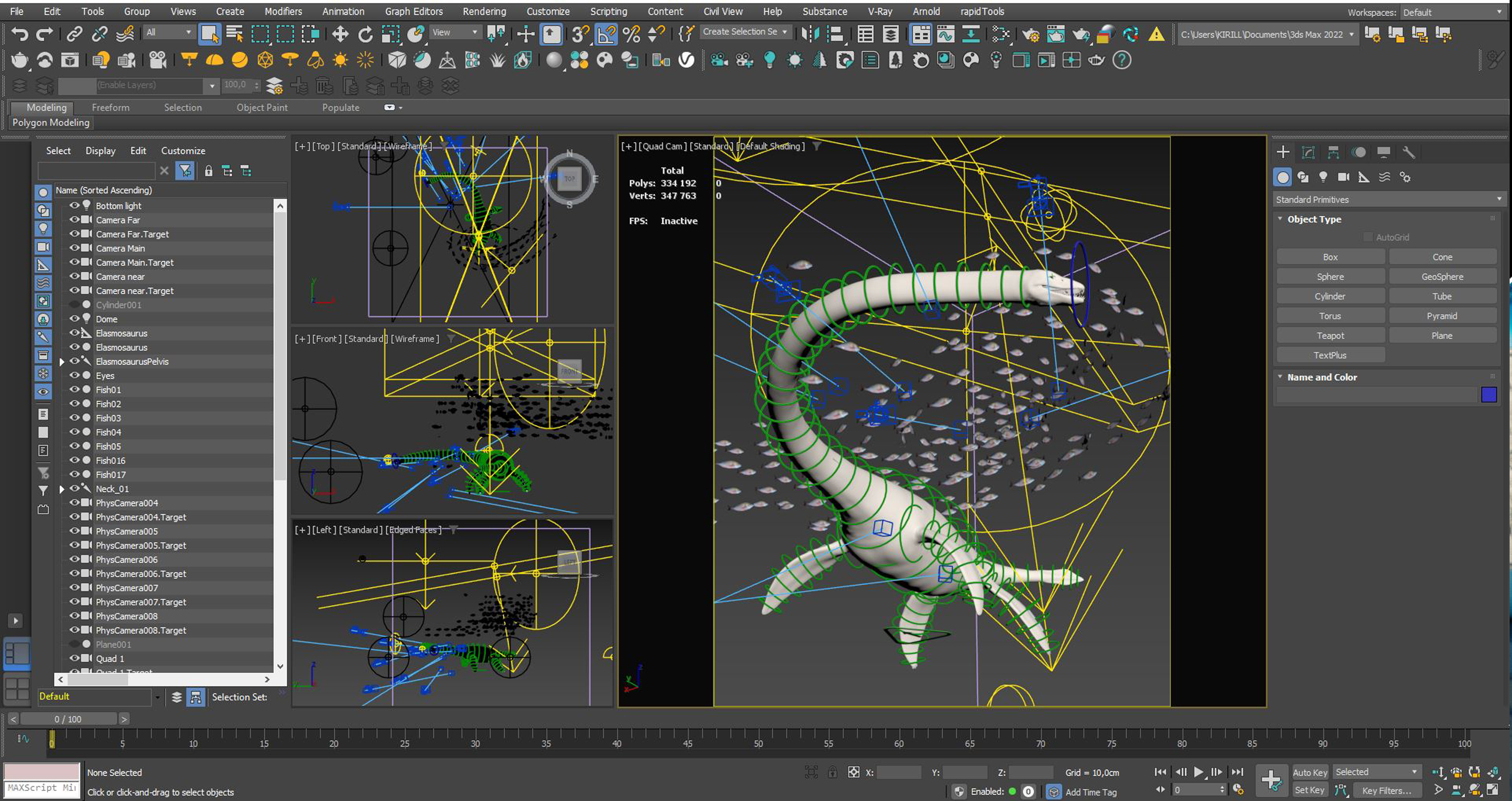Select the Lights category icon
The image size is (1512, 801).
point(1323,177)
